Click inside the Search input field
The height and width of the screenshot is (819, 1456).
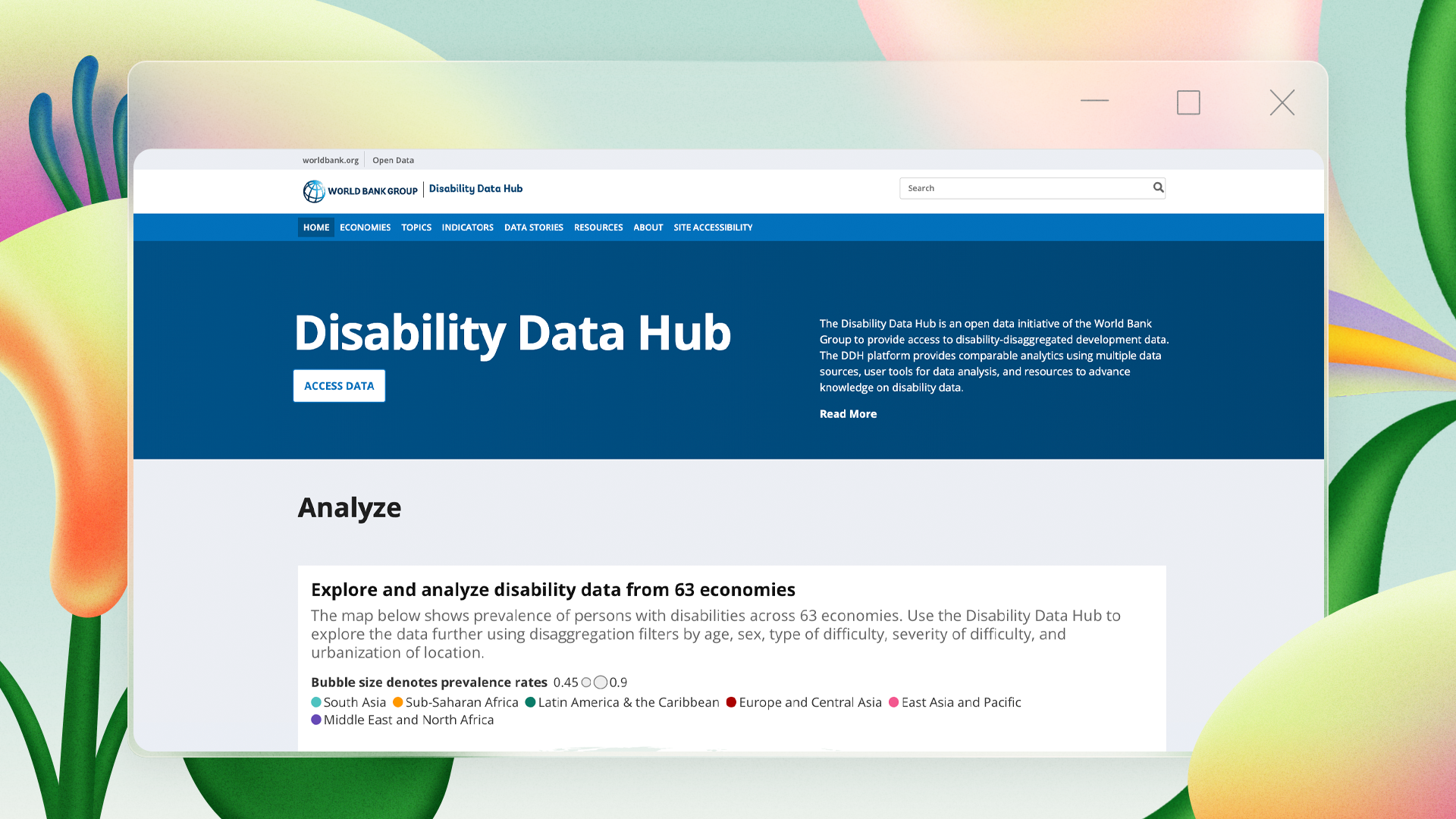1009,187
